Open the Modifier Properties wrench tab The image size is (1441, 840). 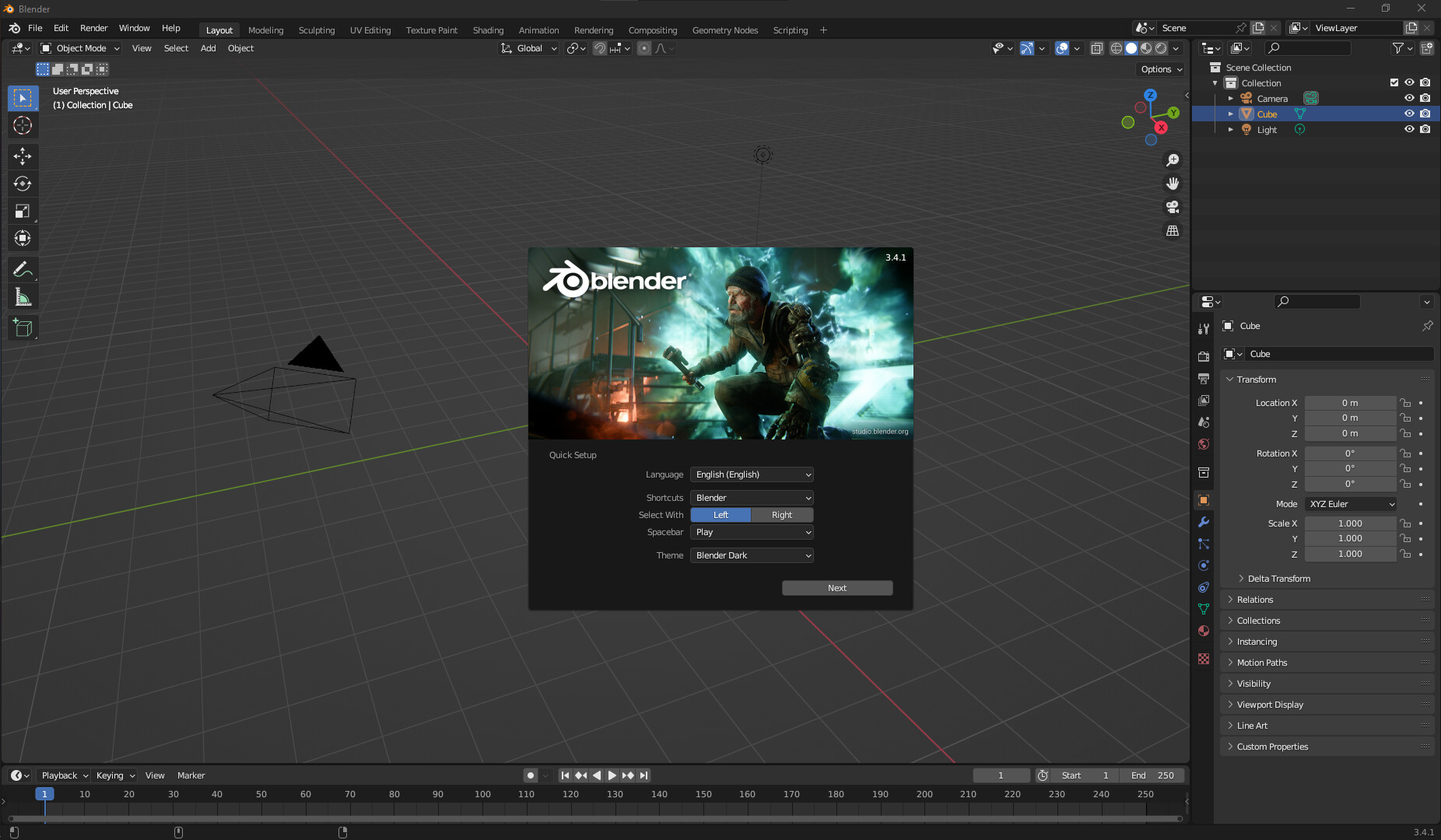pyautogui.click(x=1204, y=523)
